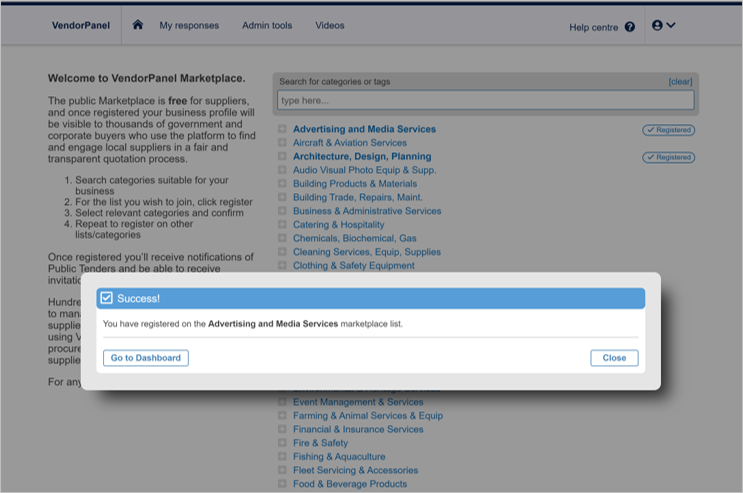Open Building Products & Materials link

[355, 183]
